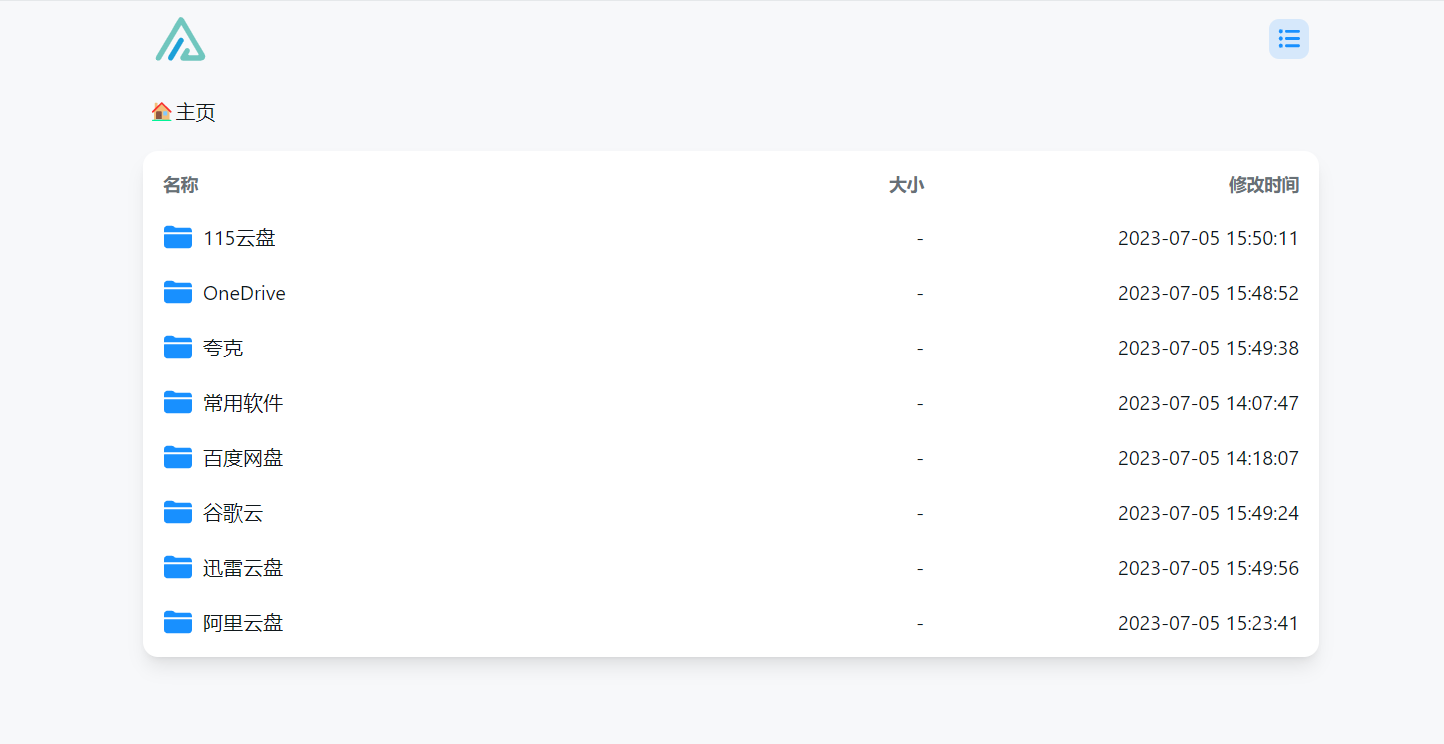Click folder icon beside 常用软件
The width and height of the screenshot is (1444, 744).
178,403
